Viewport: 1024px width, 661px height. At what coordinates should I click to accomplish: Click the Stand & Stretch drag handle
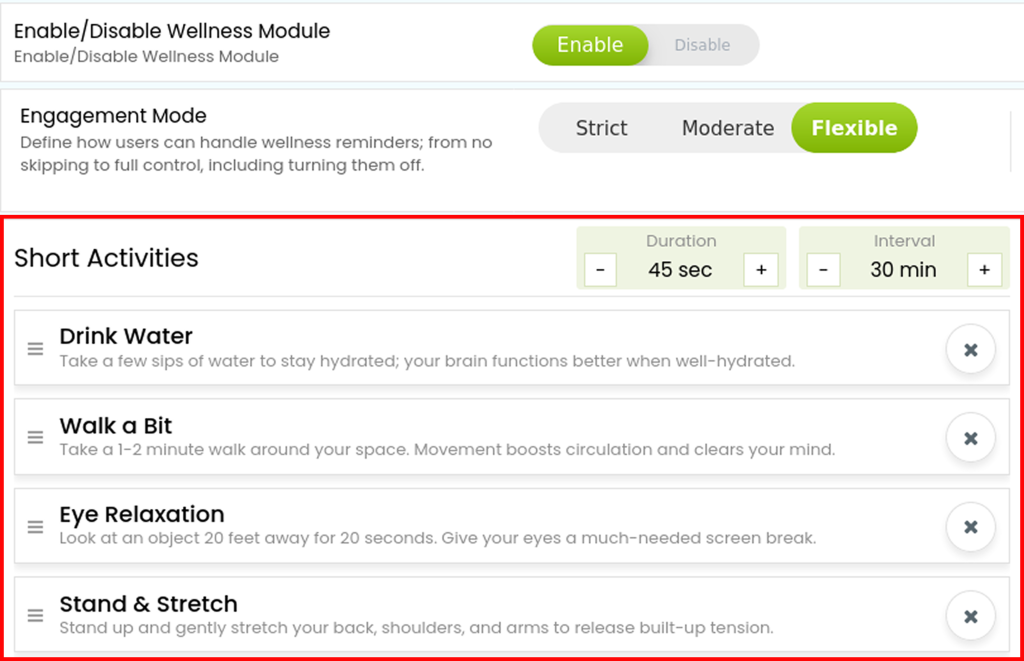pos(35,615)
